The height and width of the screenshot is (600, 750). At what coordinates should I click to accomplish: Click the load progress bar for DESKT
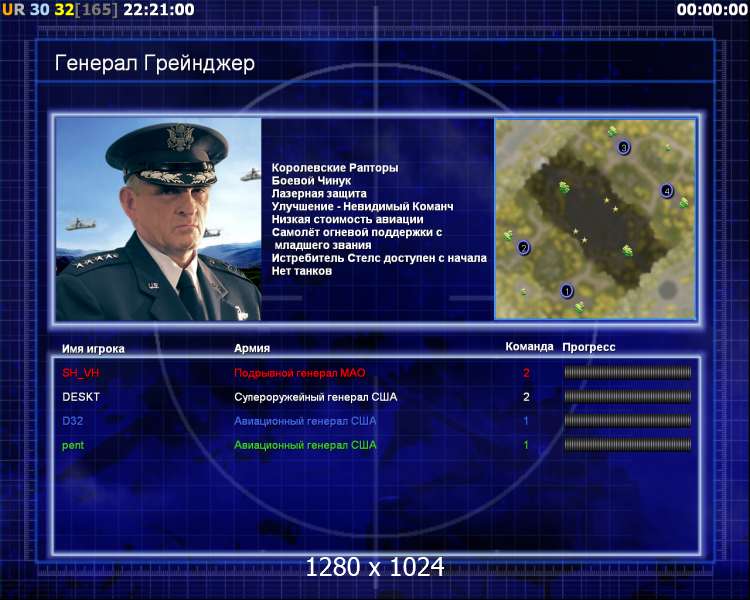pyautogui.click(x=628, y=396)
